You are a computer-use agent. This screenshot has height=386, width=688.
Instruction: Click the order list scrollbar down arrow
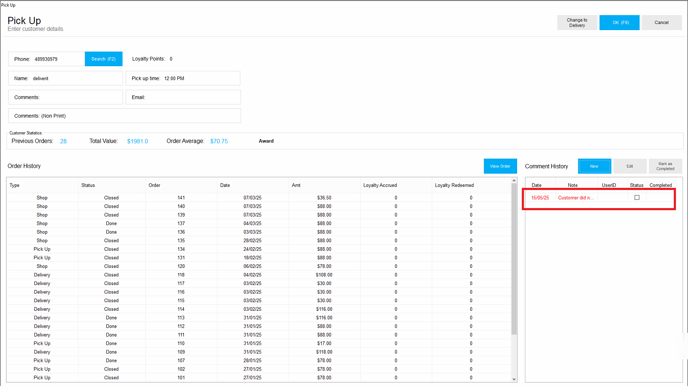click(x=514, y=379)
